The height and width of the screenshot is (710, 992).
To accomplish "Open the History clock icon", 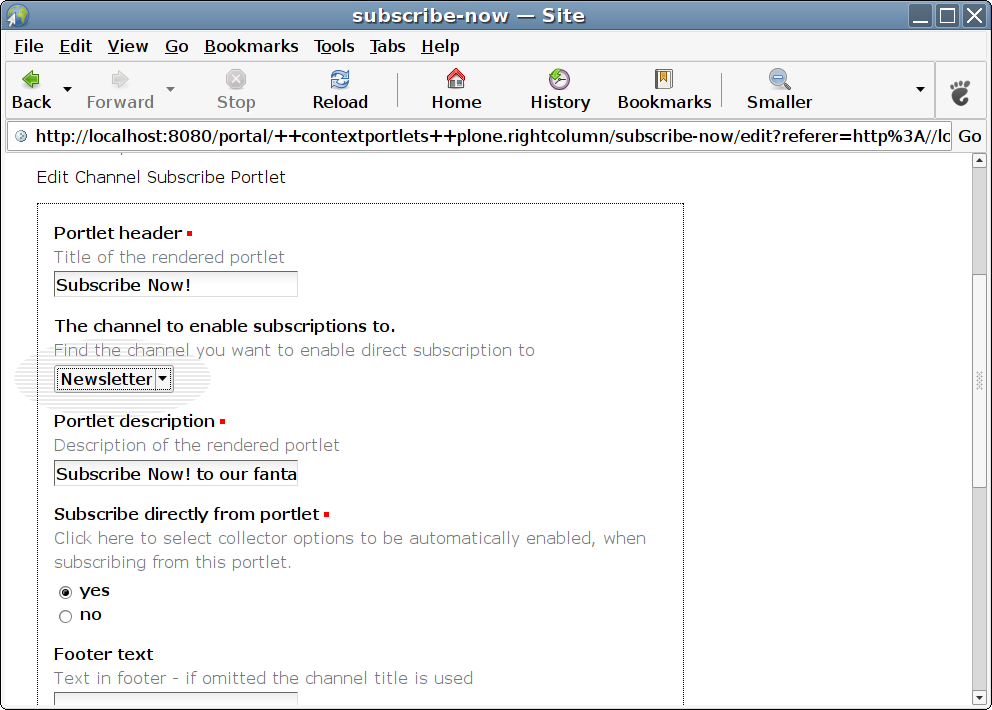I will [x=559, y=79].
